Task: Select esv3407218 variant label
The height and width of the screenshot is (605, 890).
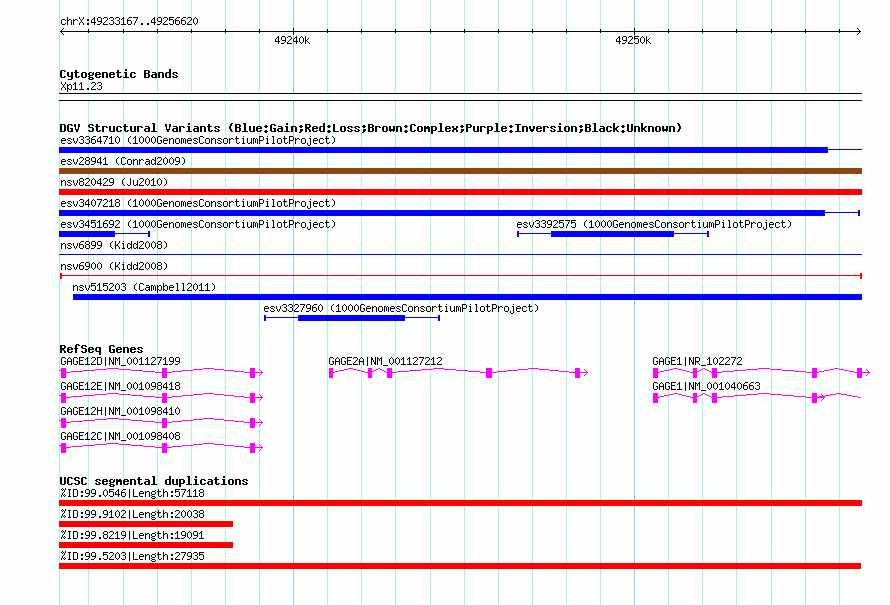Action: click(198, 203)
